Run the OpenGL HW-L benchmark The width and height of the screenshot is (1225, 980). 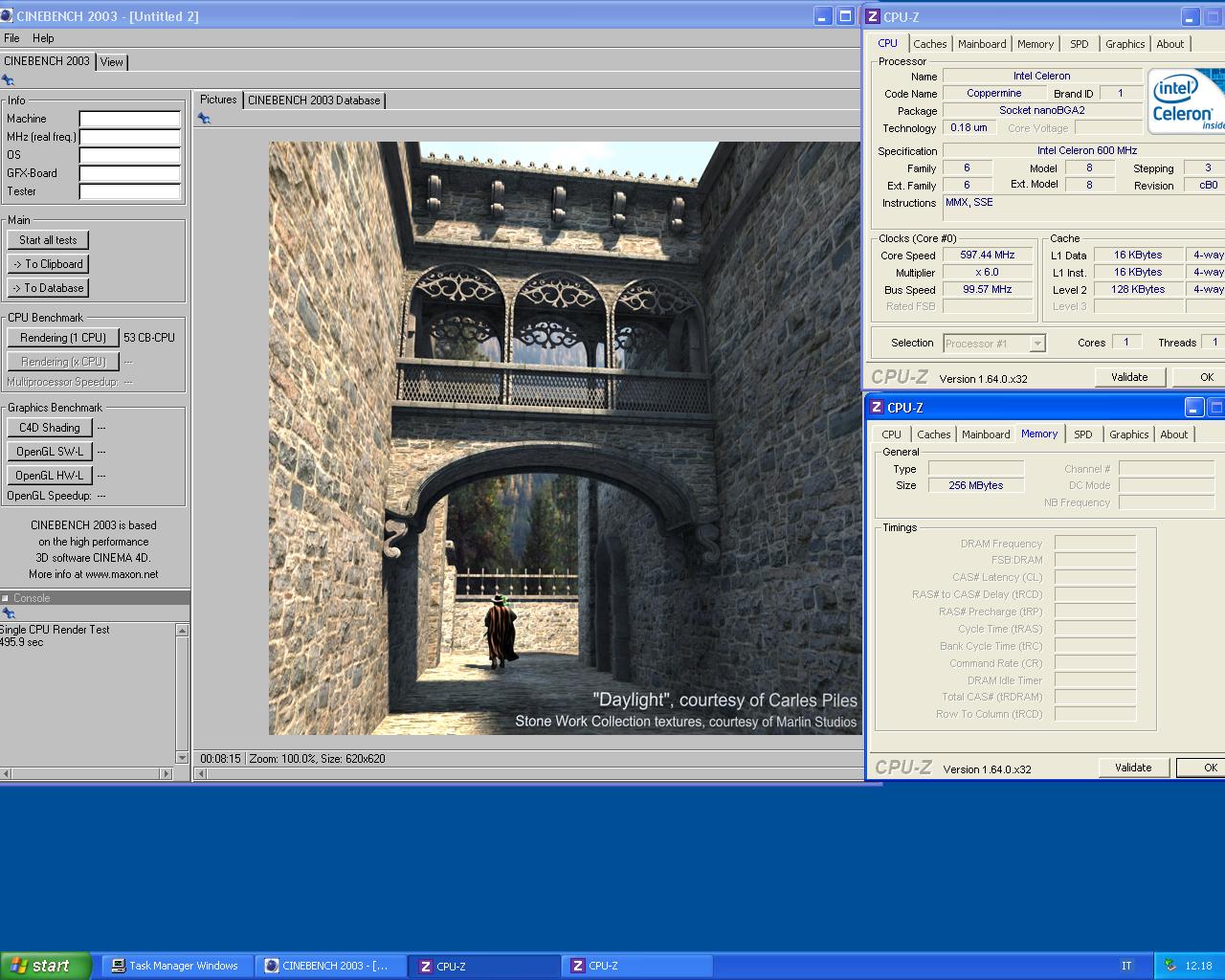(50, 476)
